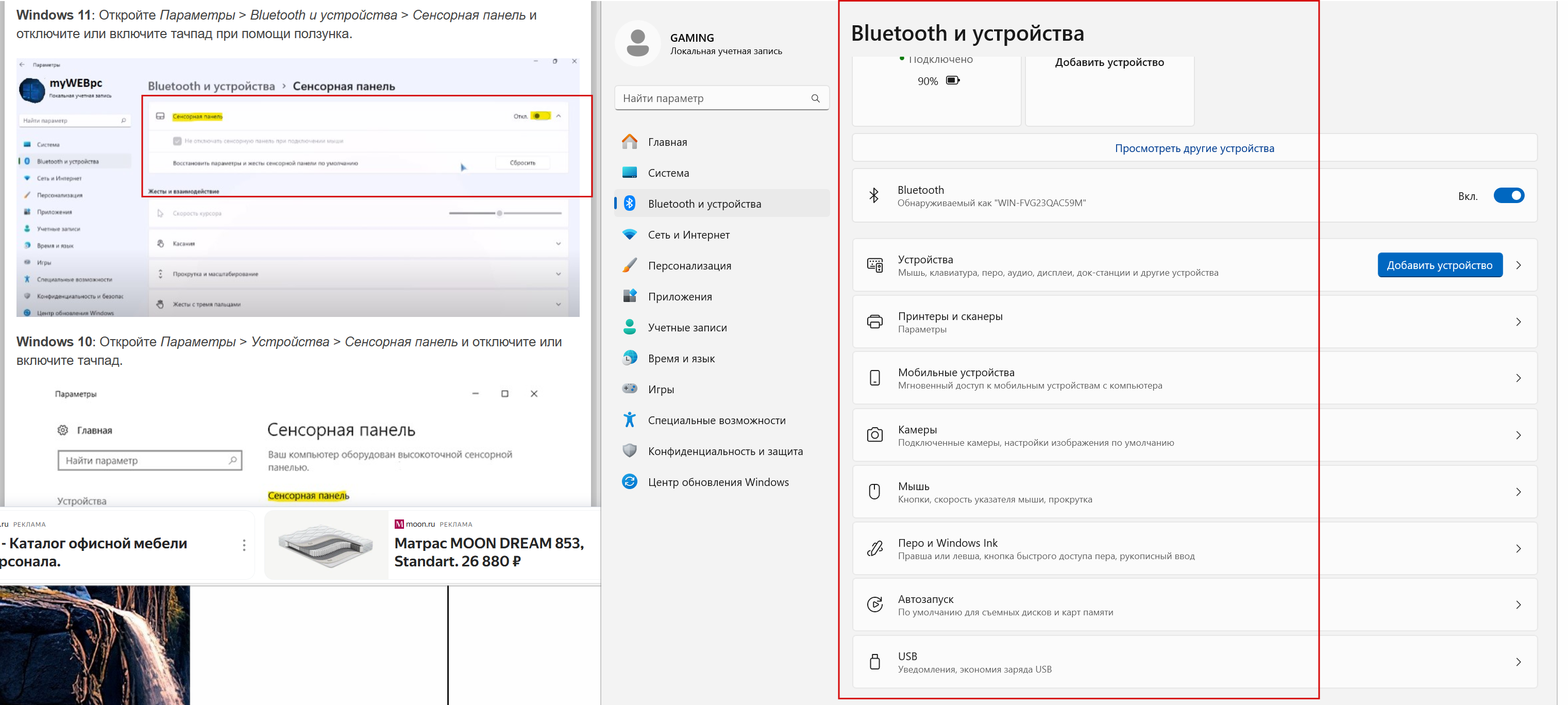The height and width of the screenshot is (705, 1568).
Task: Open Мобильные устройства chevron
Action: [1518, 377]
